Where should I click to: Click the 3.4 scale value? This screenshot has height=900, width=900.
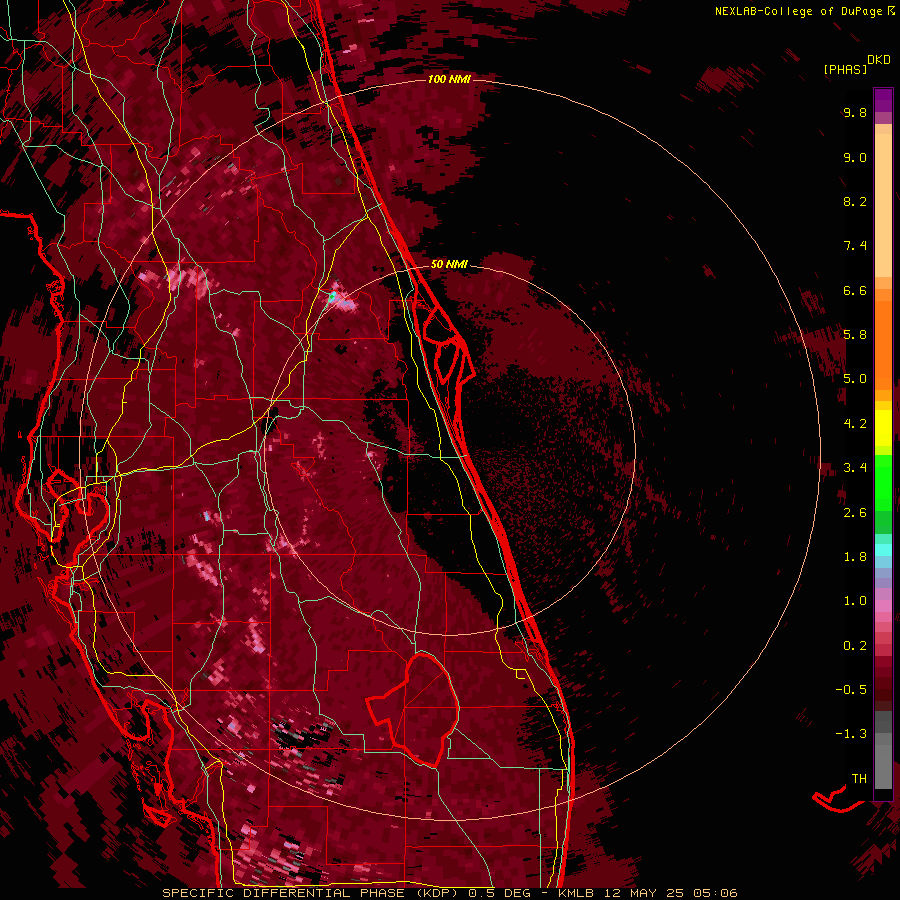click(855, 468)
